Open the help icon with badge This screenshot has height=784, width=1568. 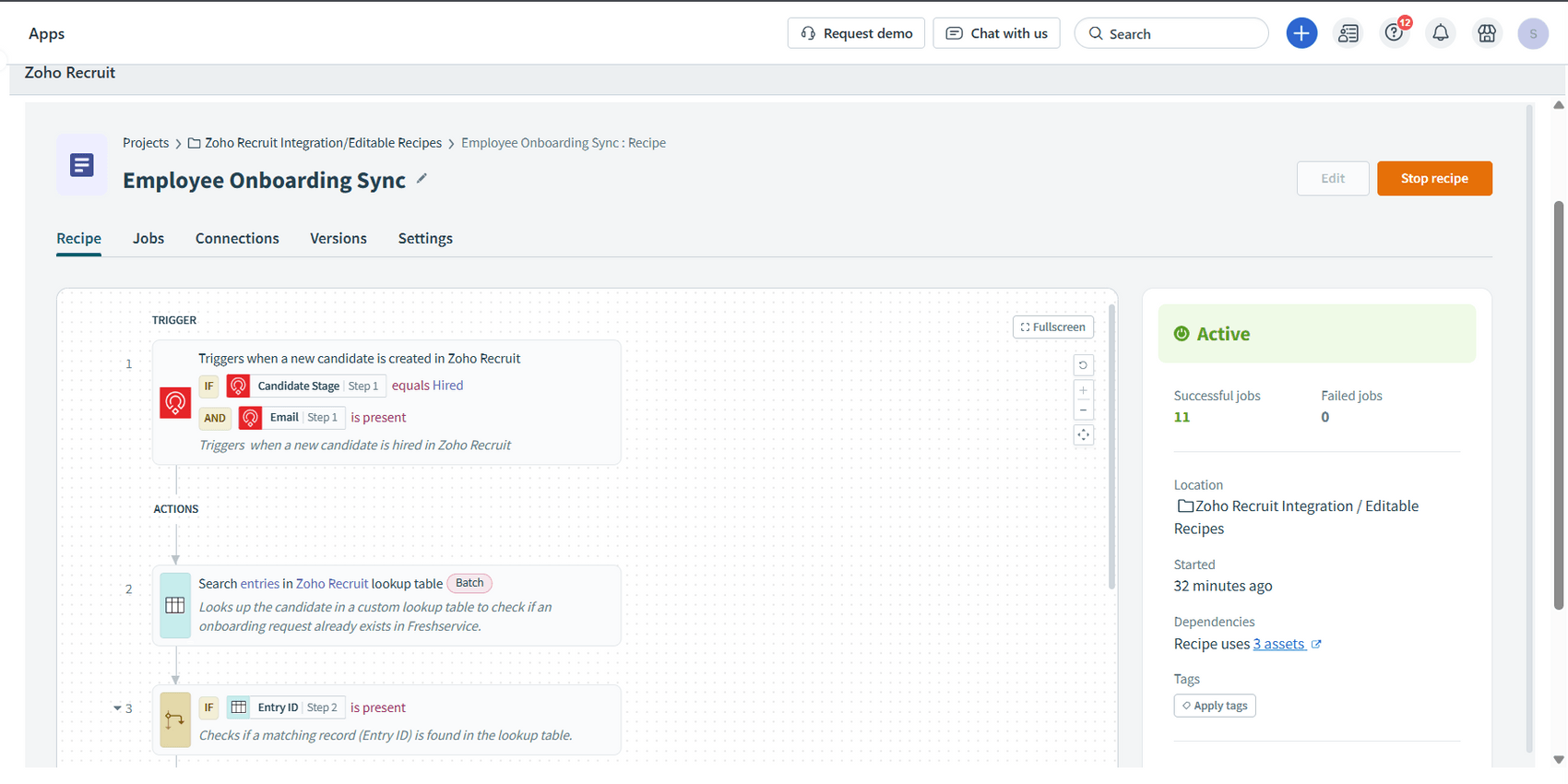coord(1394,33)
